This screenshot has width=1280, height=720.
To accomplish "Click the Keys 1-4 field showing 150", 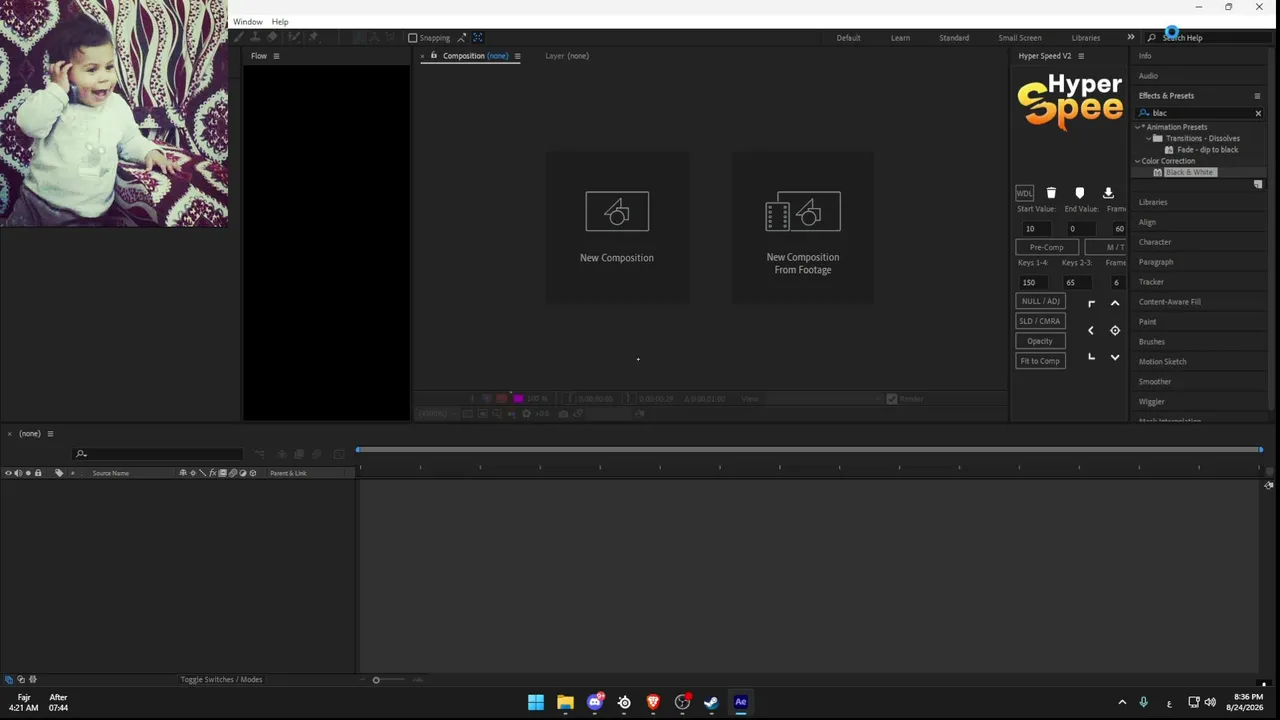I will point(1032,282).
